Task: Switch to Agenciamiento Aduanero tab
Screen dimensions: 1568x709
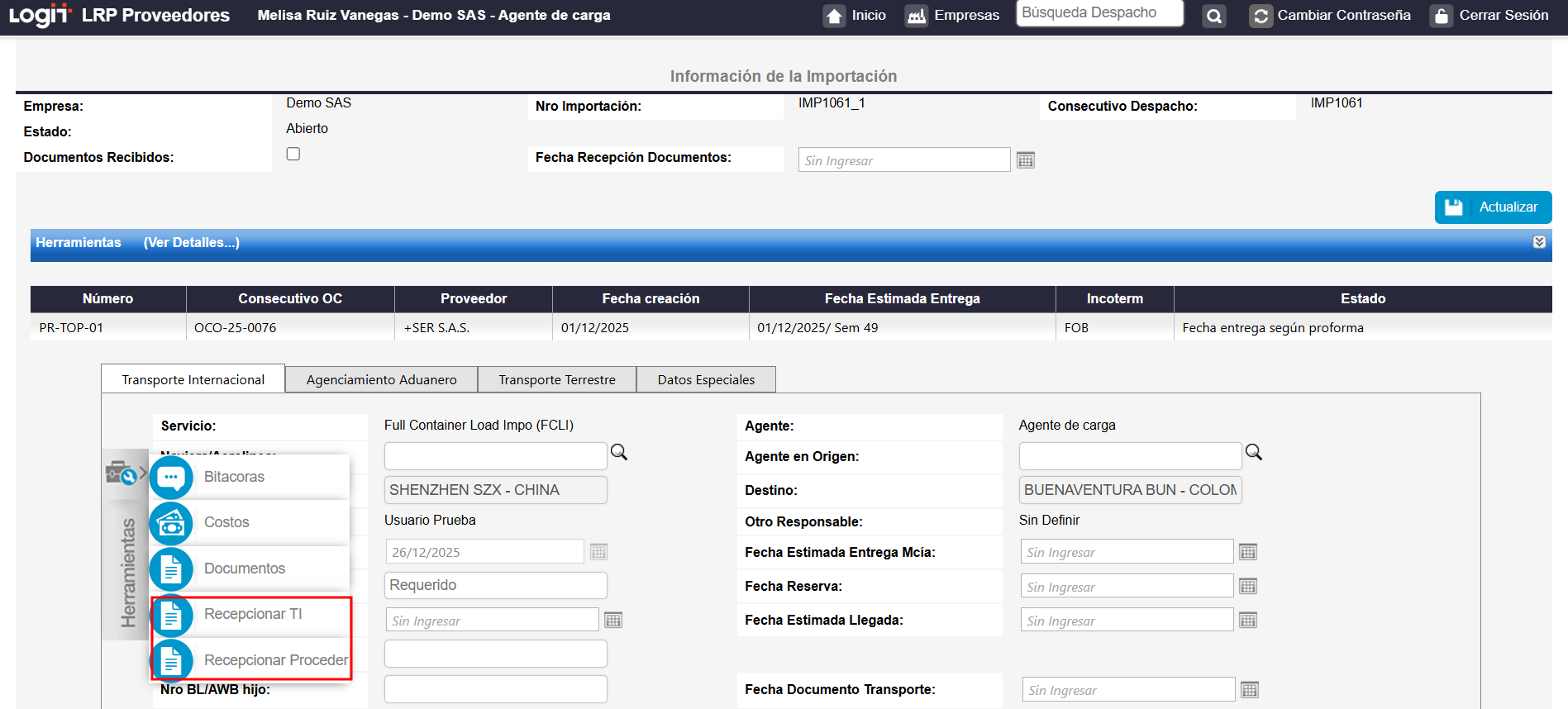Action: pos(381,380)
